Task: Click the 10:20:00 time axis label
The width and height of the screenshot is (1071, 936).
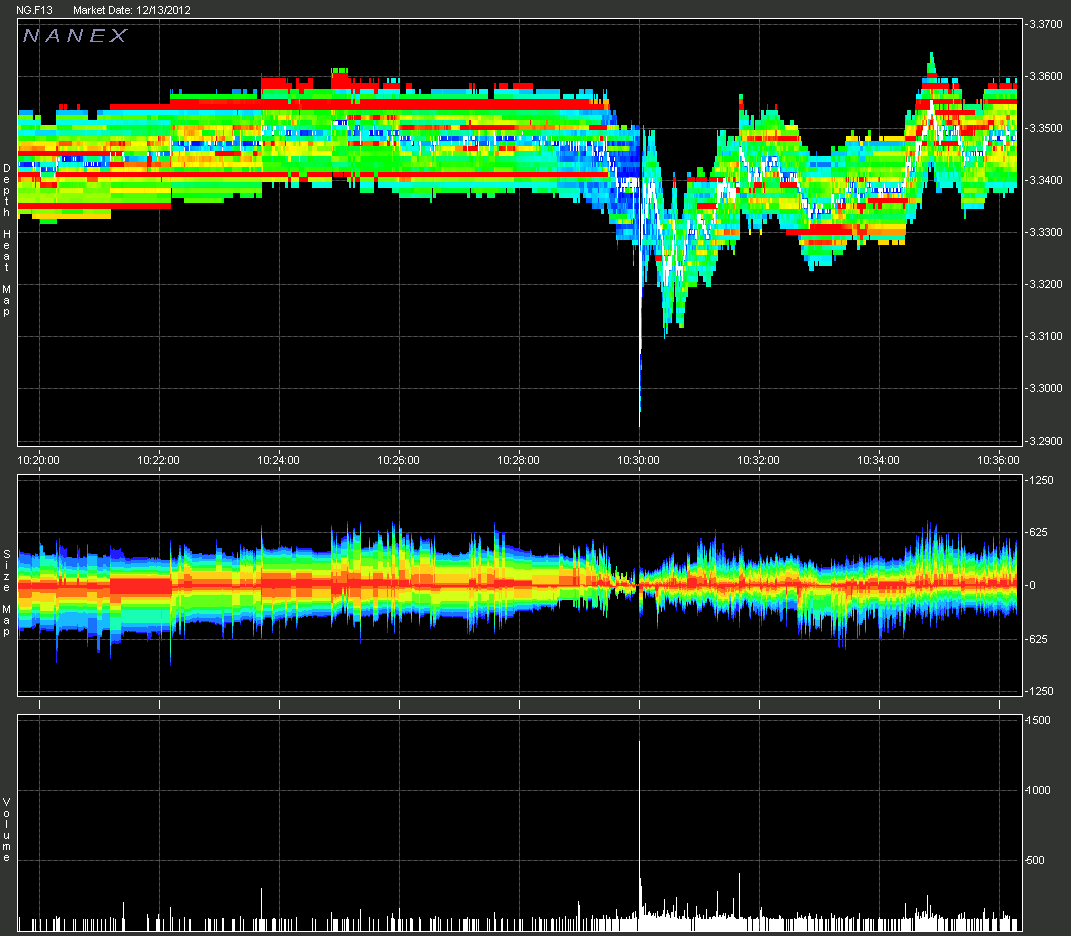Action: pyautogui.click(x=38, y=460)
